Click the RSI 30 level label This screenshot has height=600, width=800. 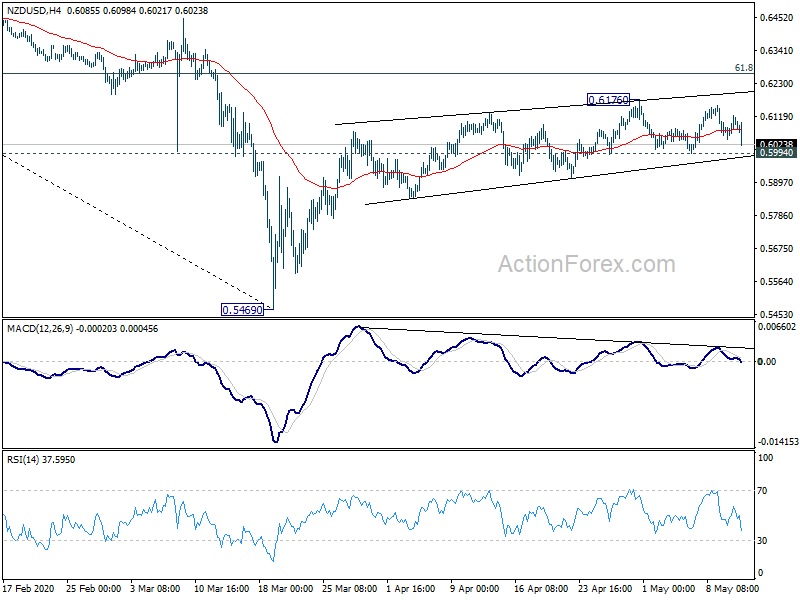pyautogui.click(x=762, y=540)
